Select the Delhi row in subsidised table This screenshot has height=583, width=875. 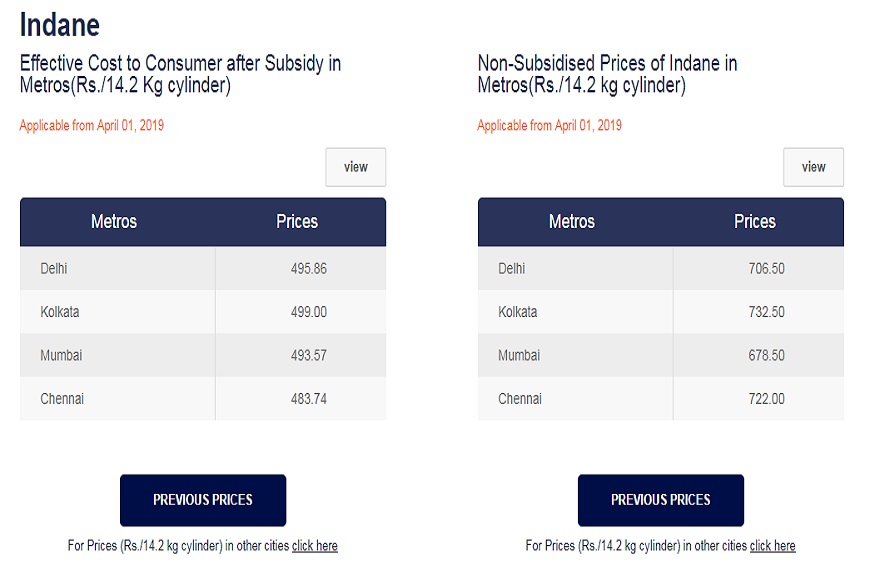pyautogui.click(x=203, y=268)
